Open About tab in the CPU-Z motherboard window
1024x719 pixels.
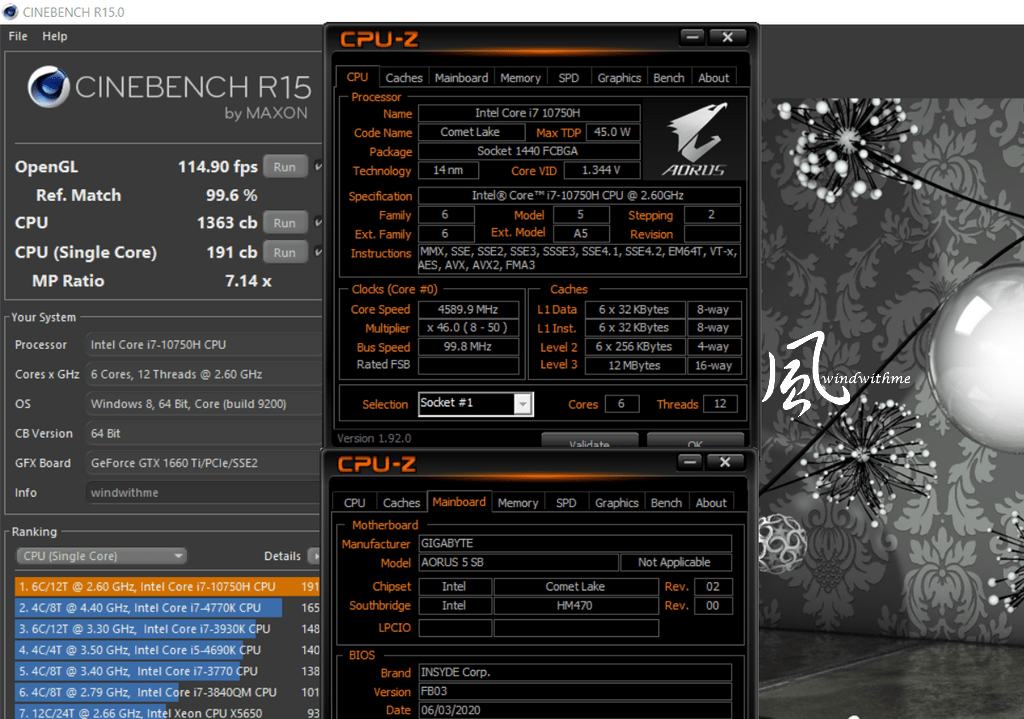(711, 503)
